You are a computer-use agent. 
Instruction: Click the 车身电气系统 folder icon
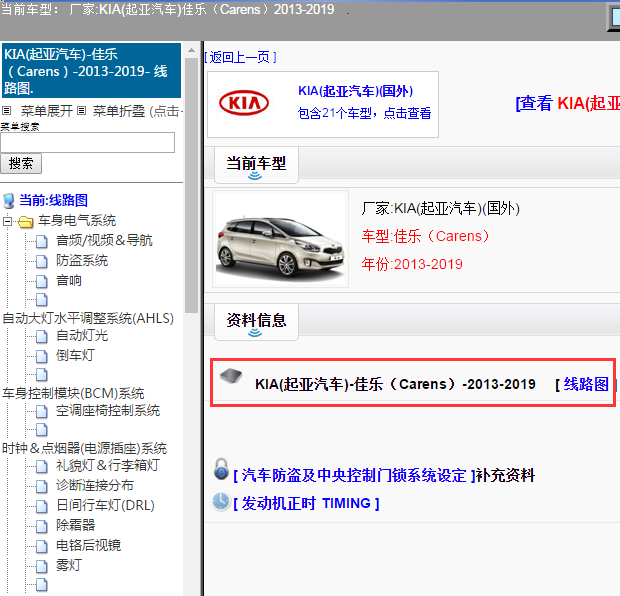26,221
